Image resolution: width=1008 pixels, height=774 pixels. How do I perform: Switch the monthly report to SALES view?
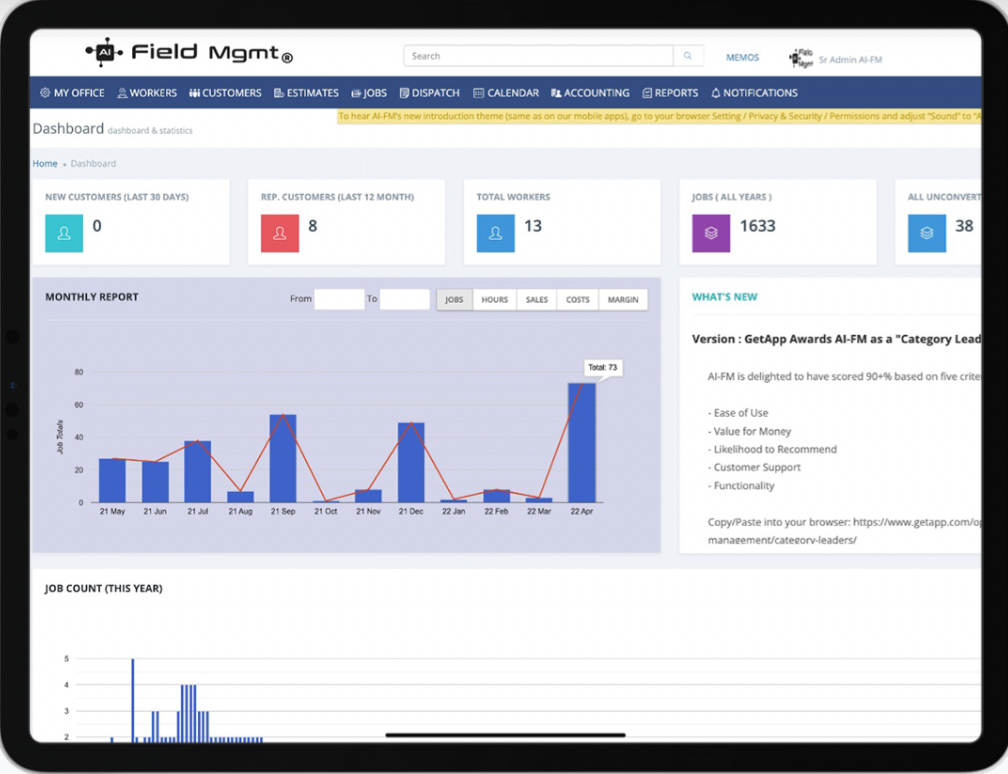point(536,299)
